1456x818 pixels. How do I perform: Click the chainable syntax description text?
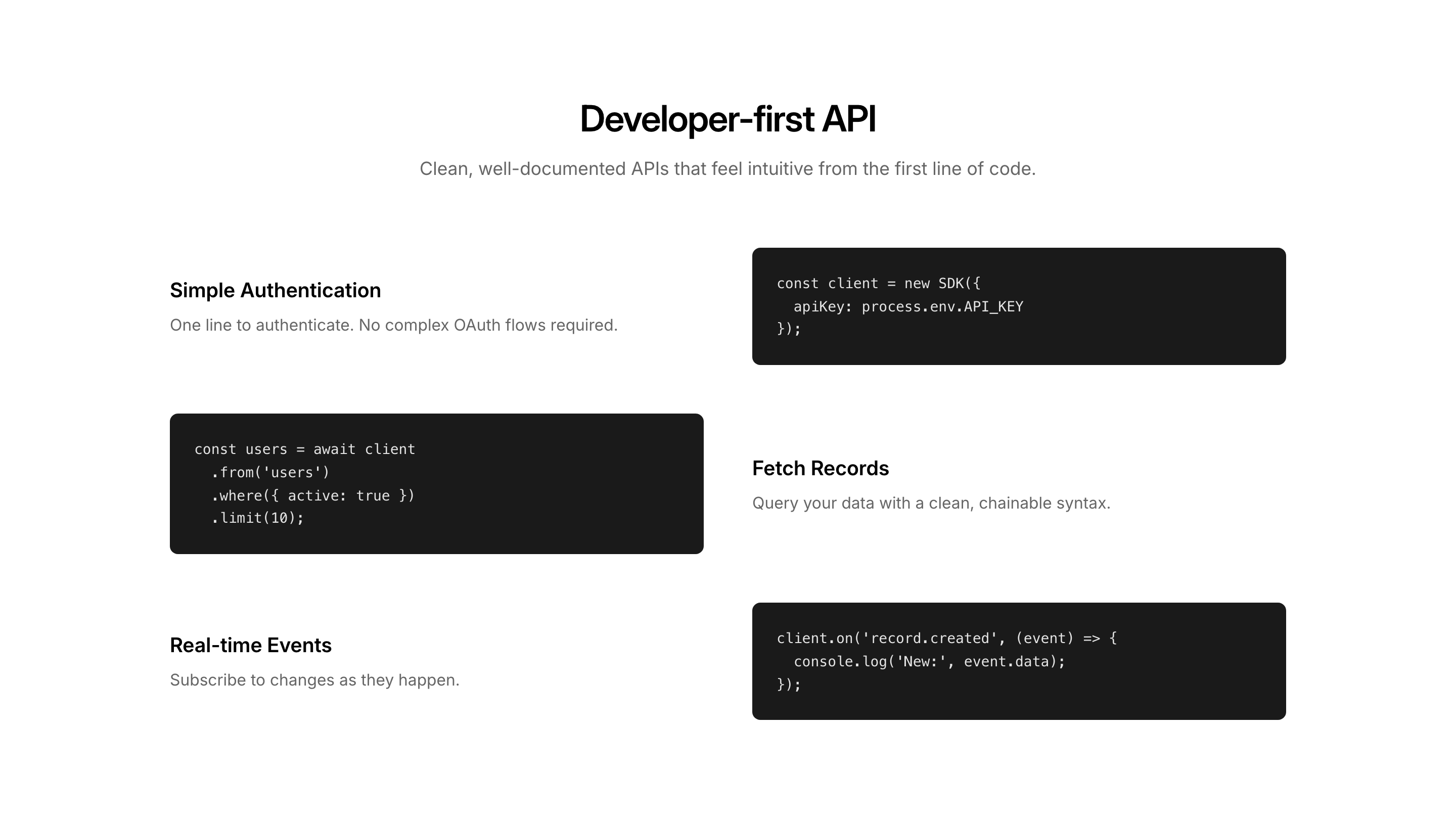(x=931, y=503)
